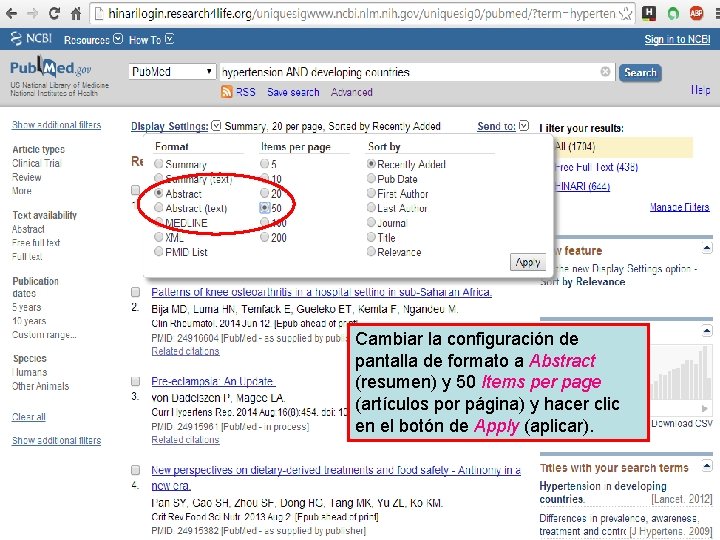
Task: Go to browser home icon
Action: (76, 13)
